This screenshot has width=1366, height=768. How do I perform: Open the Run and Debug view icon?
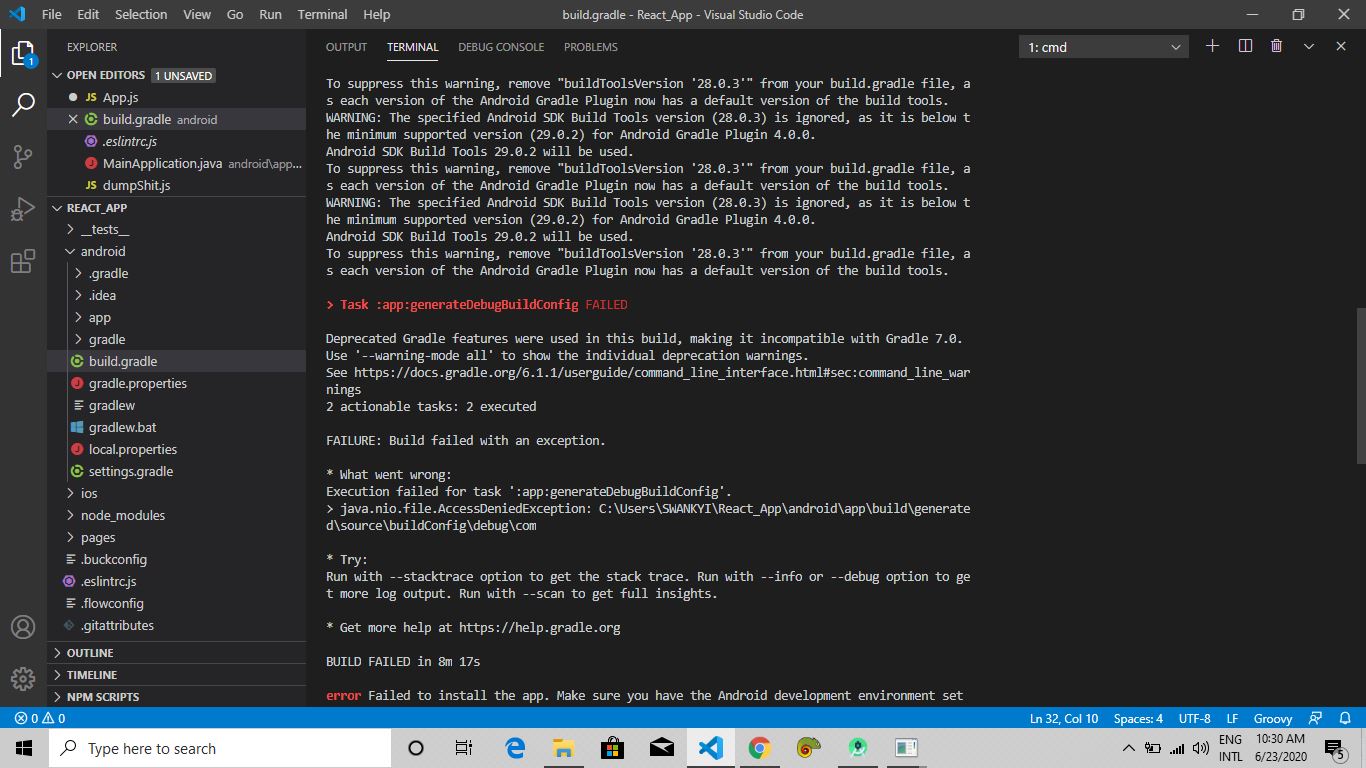coord(23,209)
